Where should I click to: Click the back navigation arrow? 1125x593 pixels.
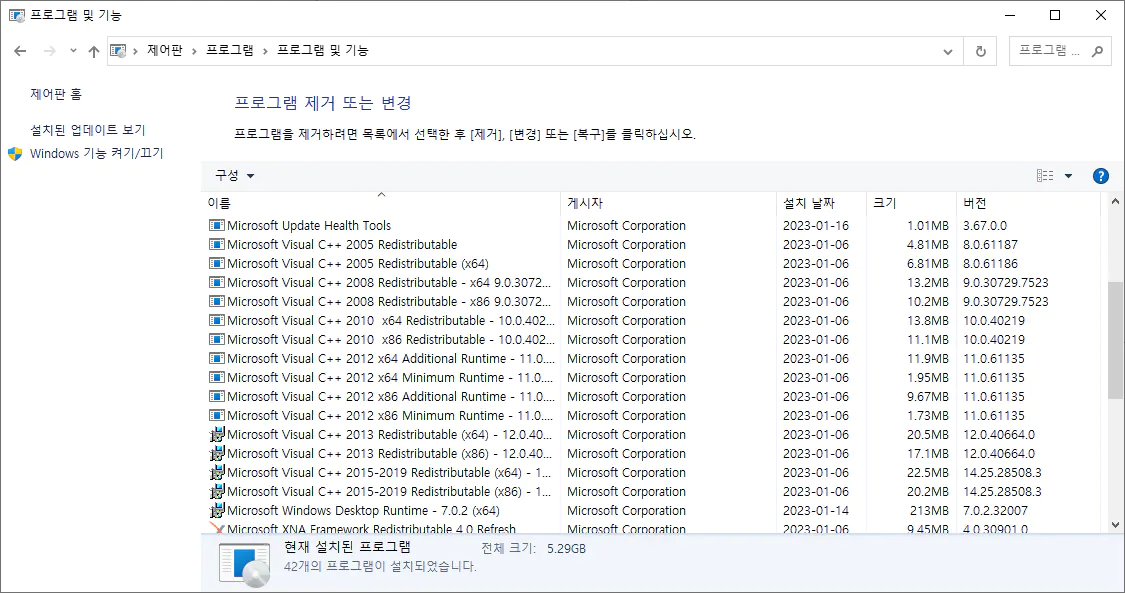[20, 50]
